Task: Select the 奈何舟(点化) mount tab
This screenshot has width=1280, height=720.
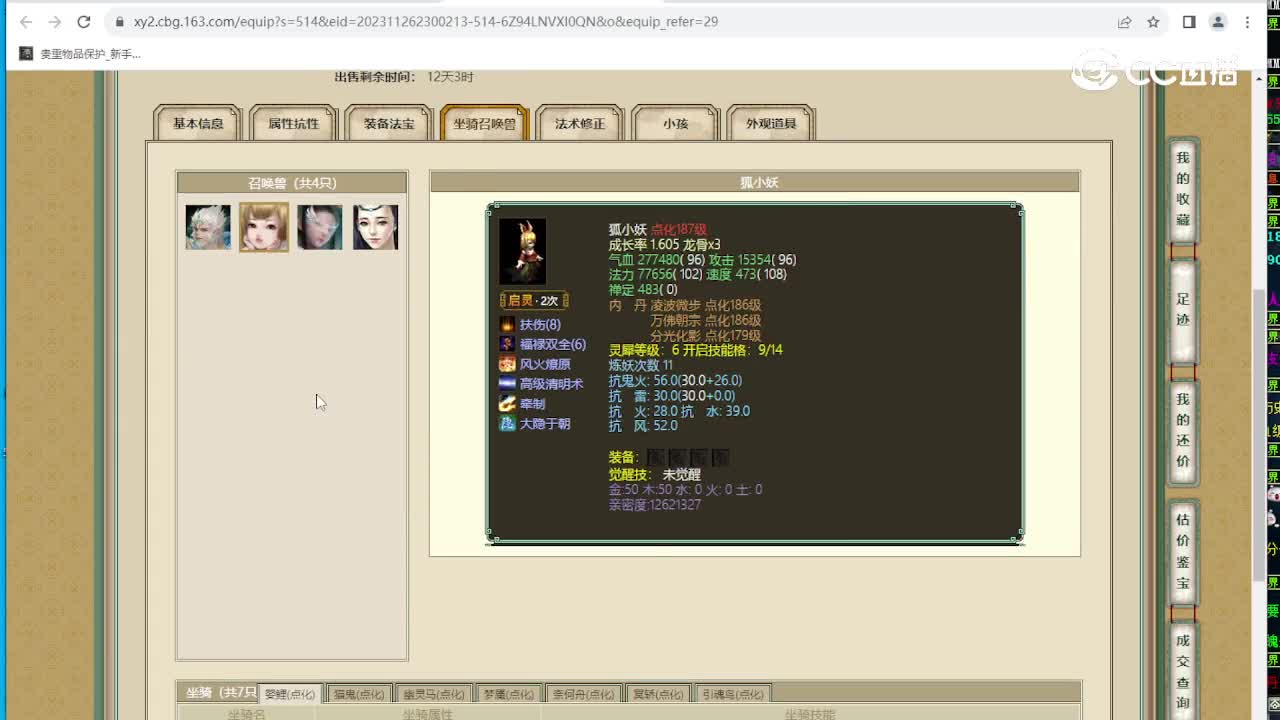Action: coord(583,694)
